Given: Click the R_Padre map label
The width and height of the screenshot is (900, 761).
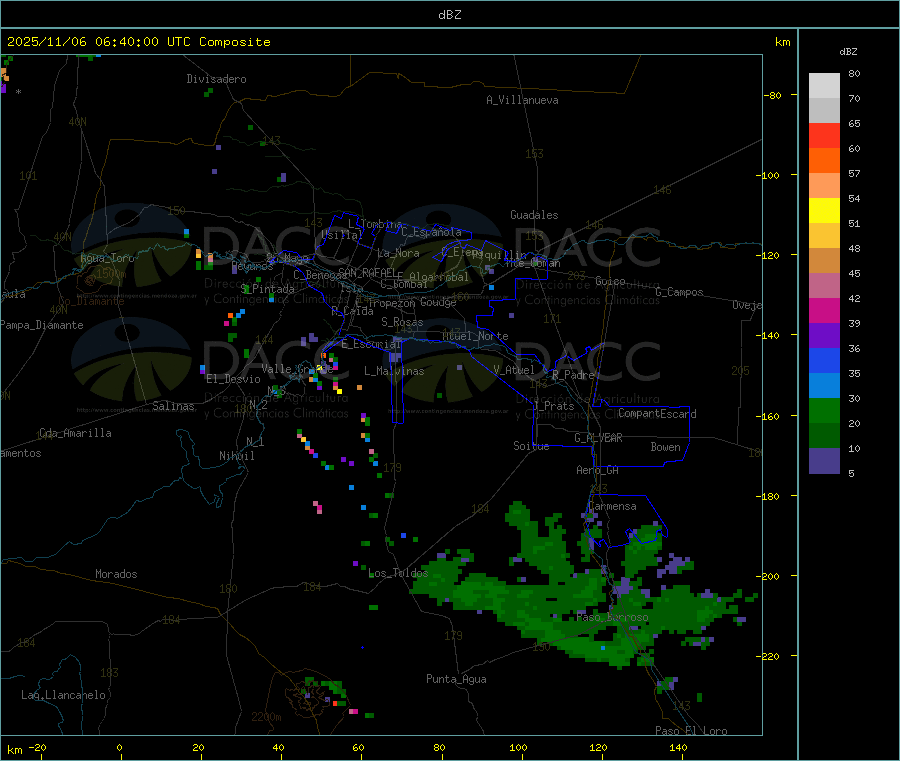Looking at the screenshot, I should coord(573,375).
